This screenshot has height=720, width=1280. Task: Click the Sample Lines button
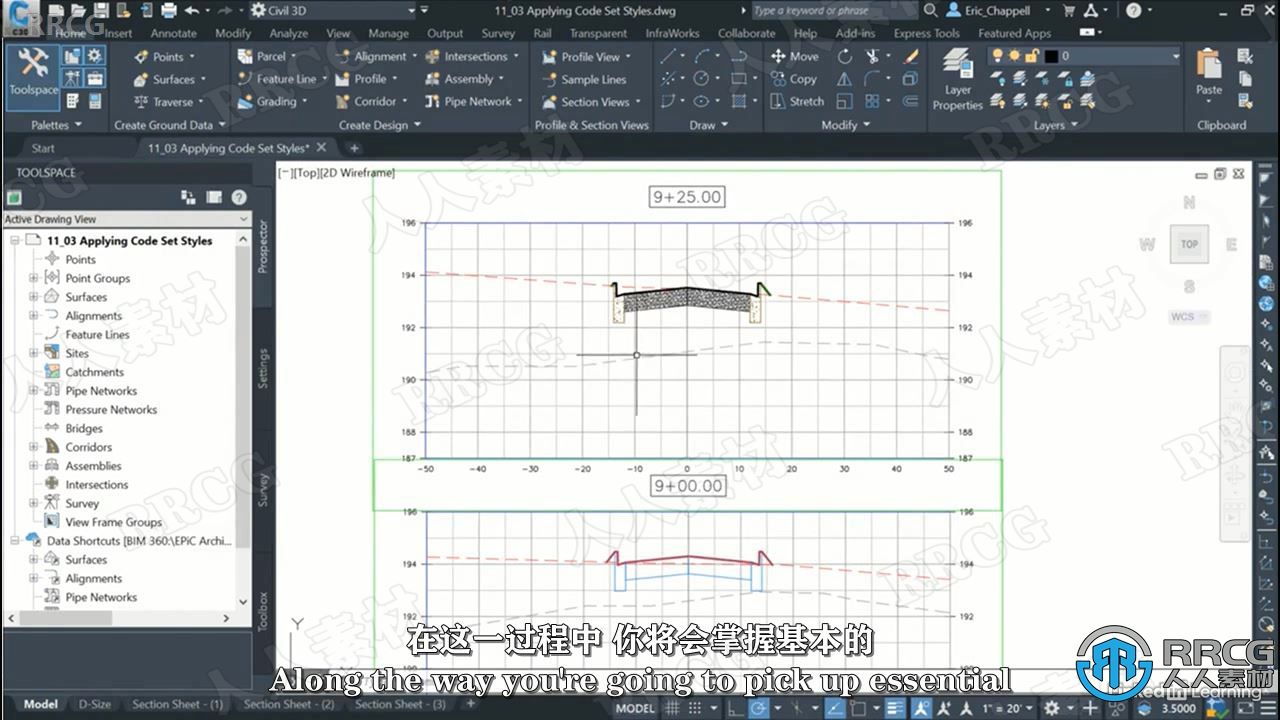pos(584,79)
